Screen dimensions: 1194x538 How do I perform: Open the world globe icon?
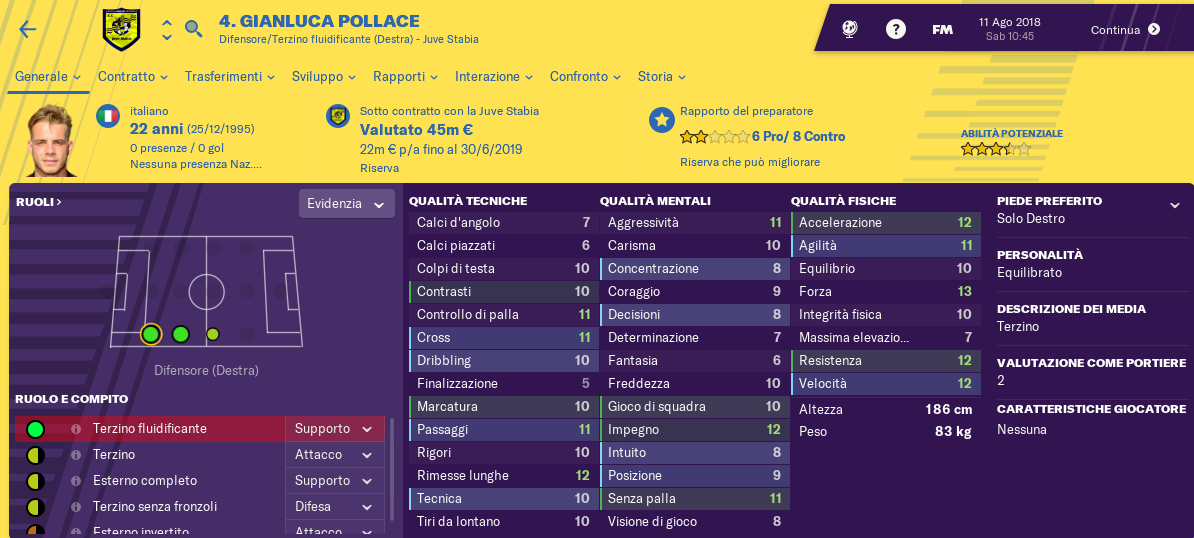(x=851, y=30)
